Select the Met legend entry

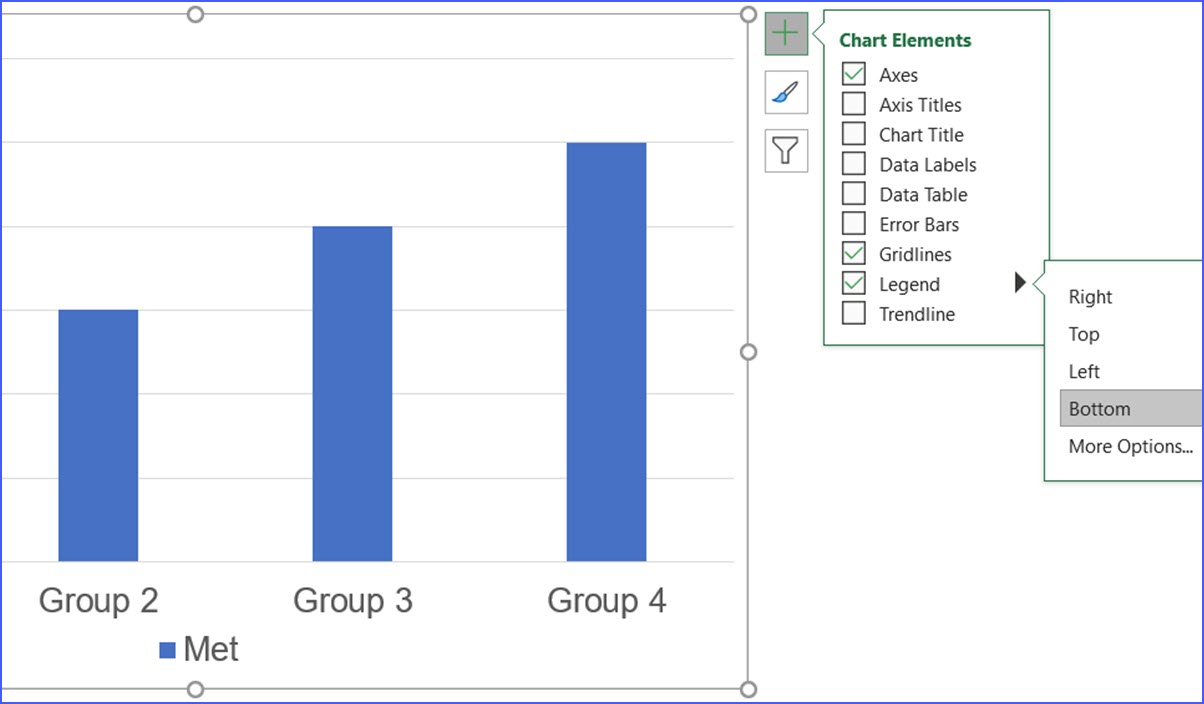tap(199, 650)
